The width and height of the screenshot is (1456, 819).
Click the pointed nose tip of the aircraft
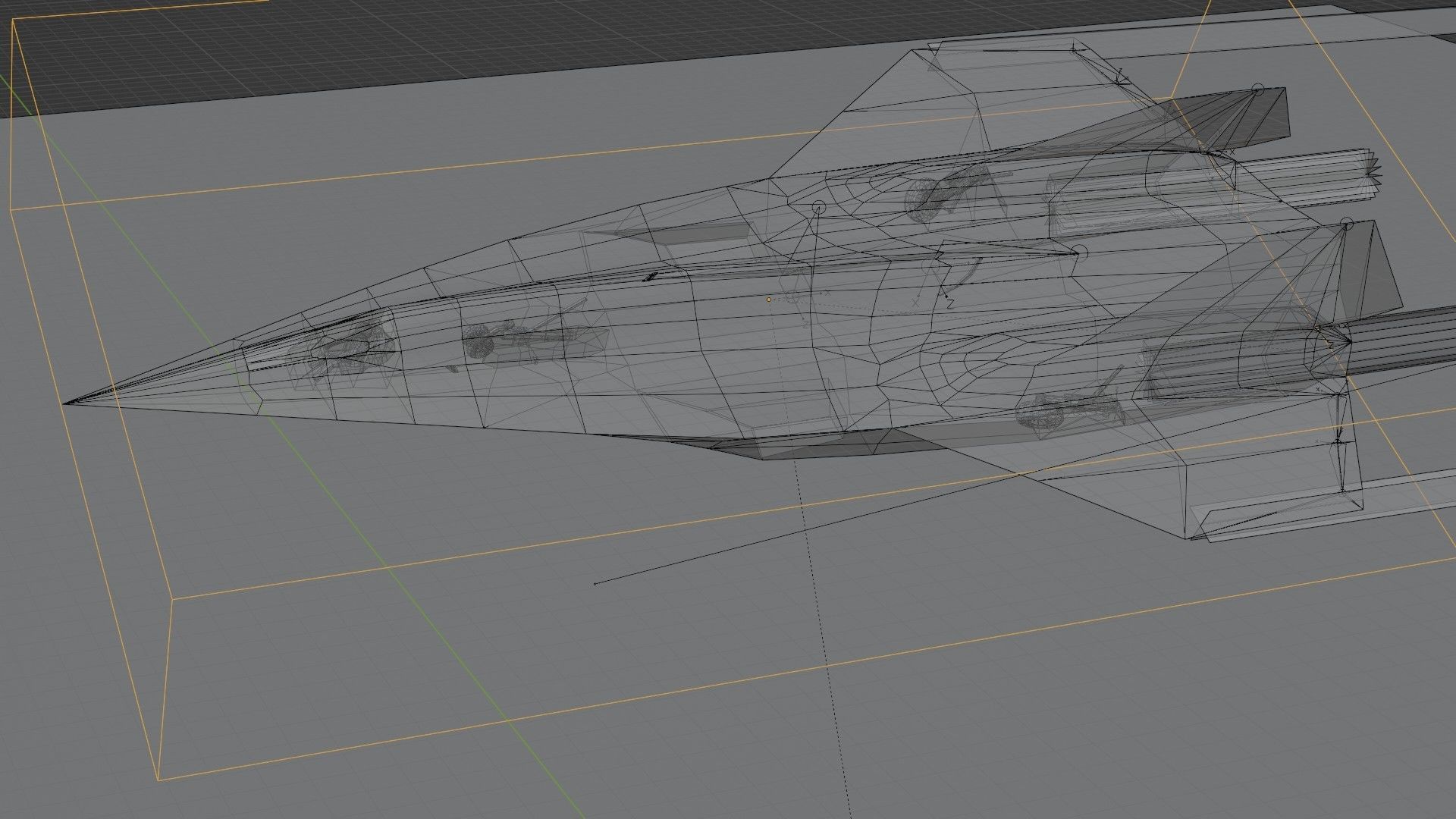(65, 403)
